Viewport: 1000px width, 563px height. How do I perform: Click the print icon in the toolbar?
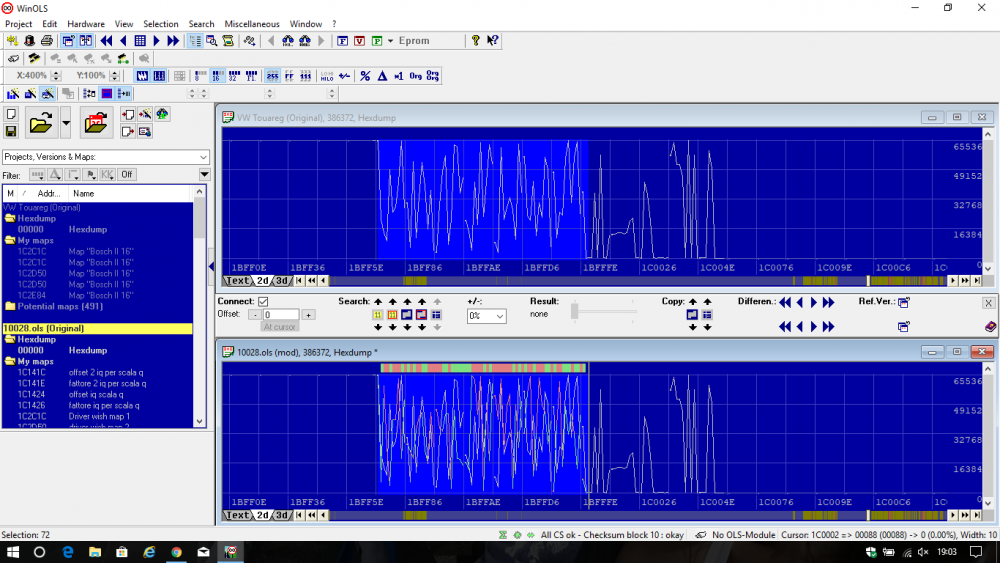[47, 41]
